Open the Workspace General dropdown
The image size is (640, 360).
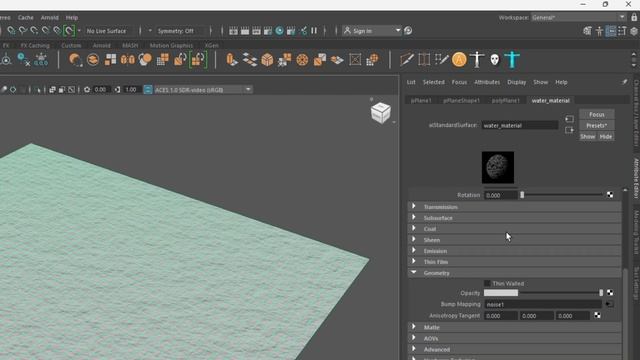click(579, 18)
